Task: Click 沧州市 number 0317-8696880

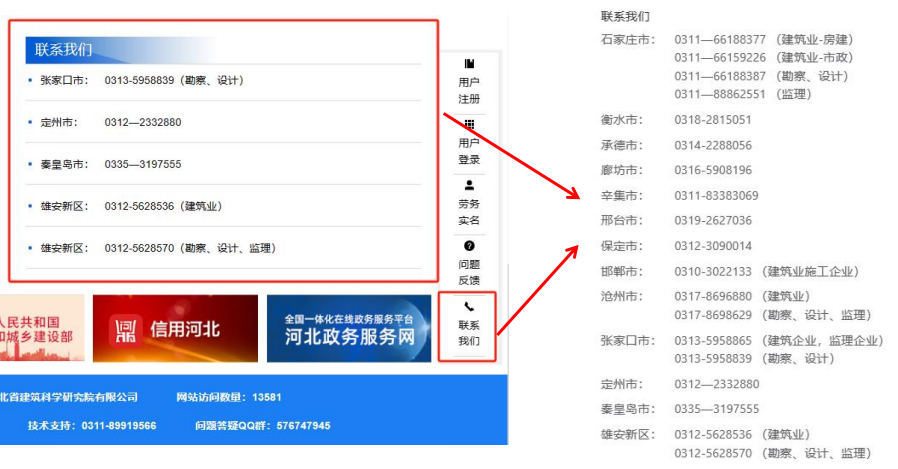Action: point(712,297)
